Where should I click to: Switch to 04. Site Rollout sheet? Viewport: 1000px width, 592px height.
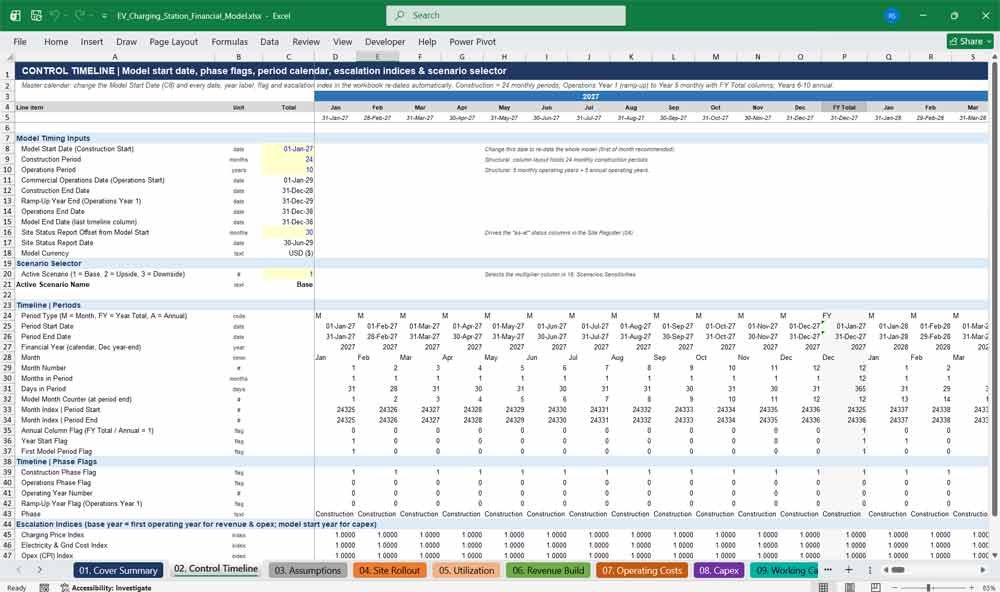[389, 570]
